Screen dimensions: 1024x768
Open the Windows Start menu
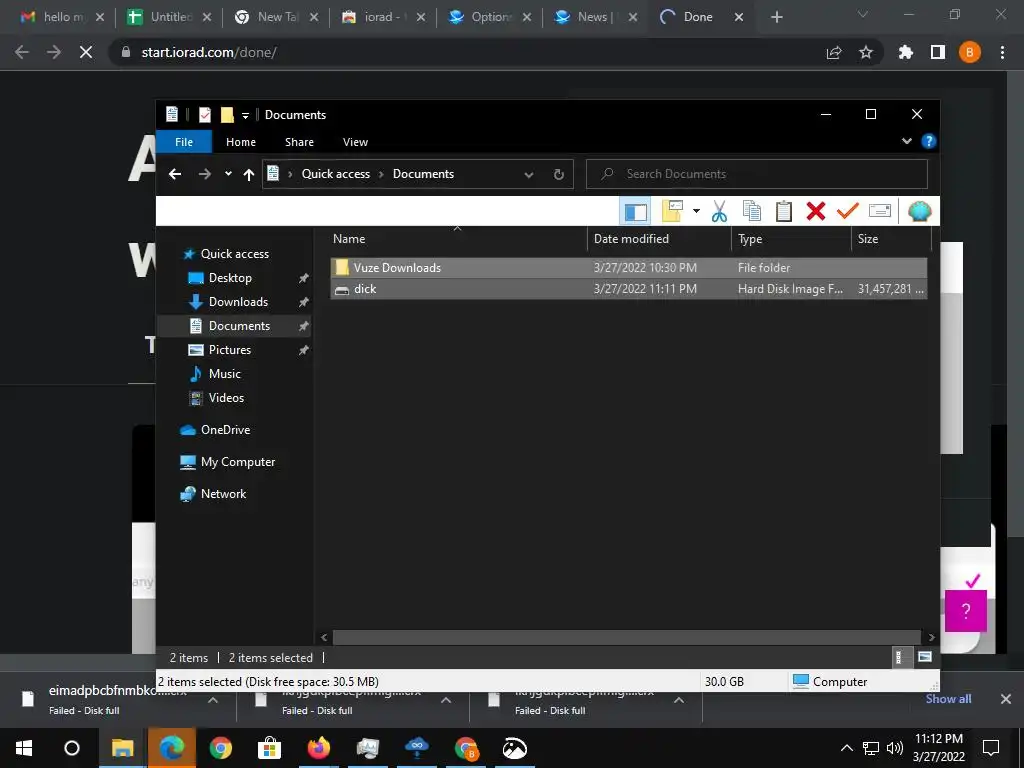click(x=24, y=748)
